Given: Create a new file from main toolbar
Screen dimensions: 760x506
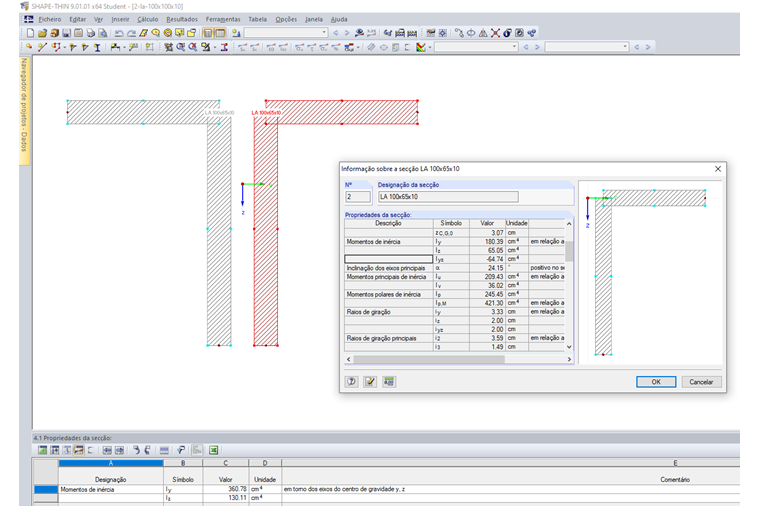Looking at the screenshot, I should [x=31, y=33].
